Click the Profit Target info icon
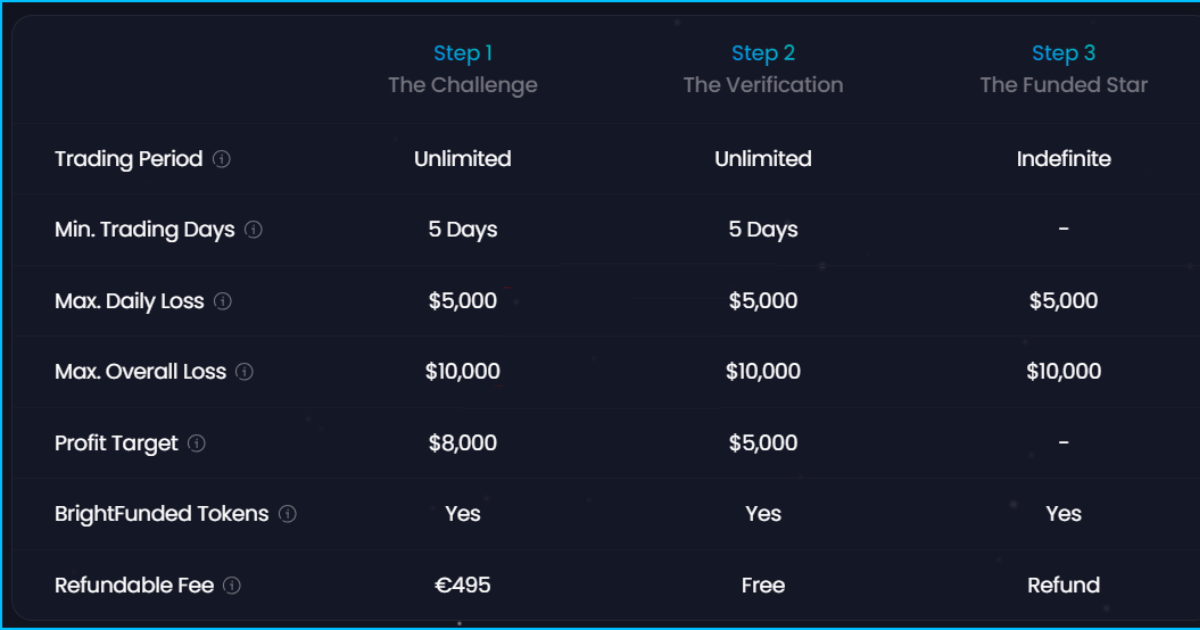1200x630 pixels. 197,443
